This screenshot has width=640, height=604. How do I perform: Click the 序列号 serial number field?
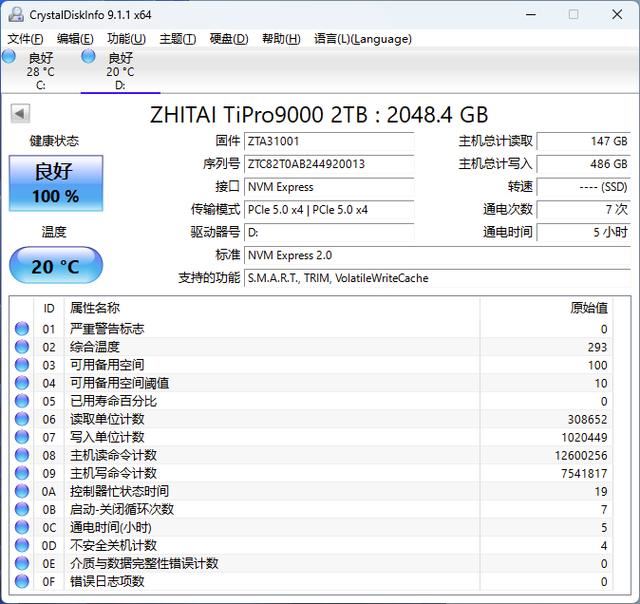329,164
